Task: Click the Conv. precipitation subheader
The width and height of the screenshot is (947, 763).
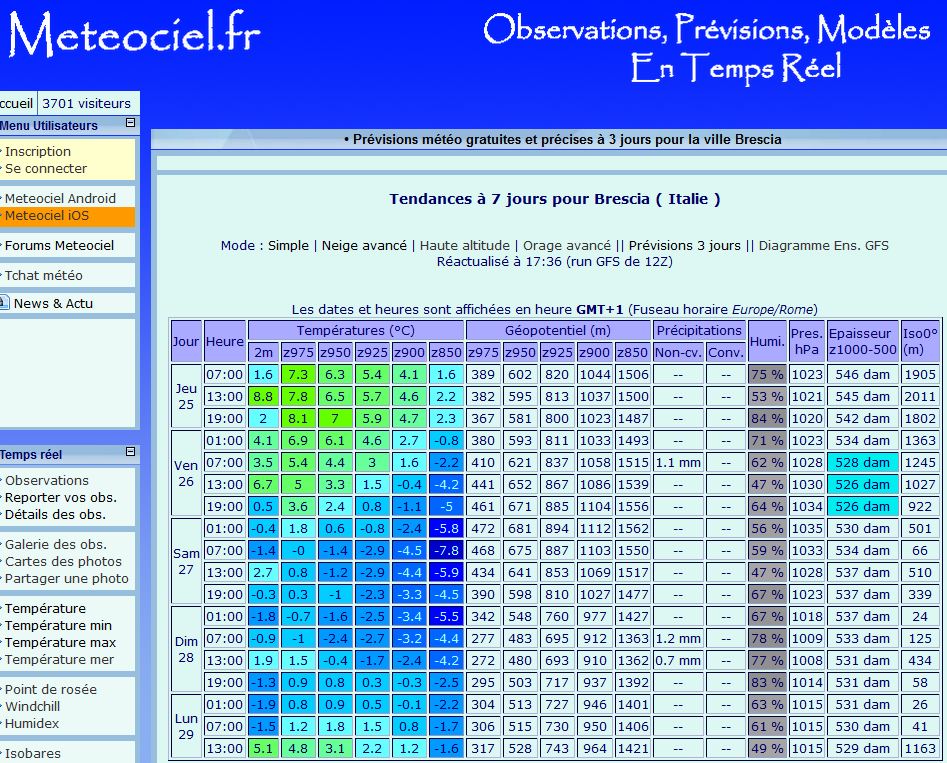Action: (x=726, y=352)
